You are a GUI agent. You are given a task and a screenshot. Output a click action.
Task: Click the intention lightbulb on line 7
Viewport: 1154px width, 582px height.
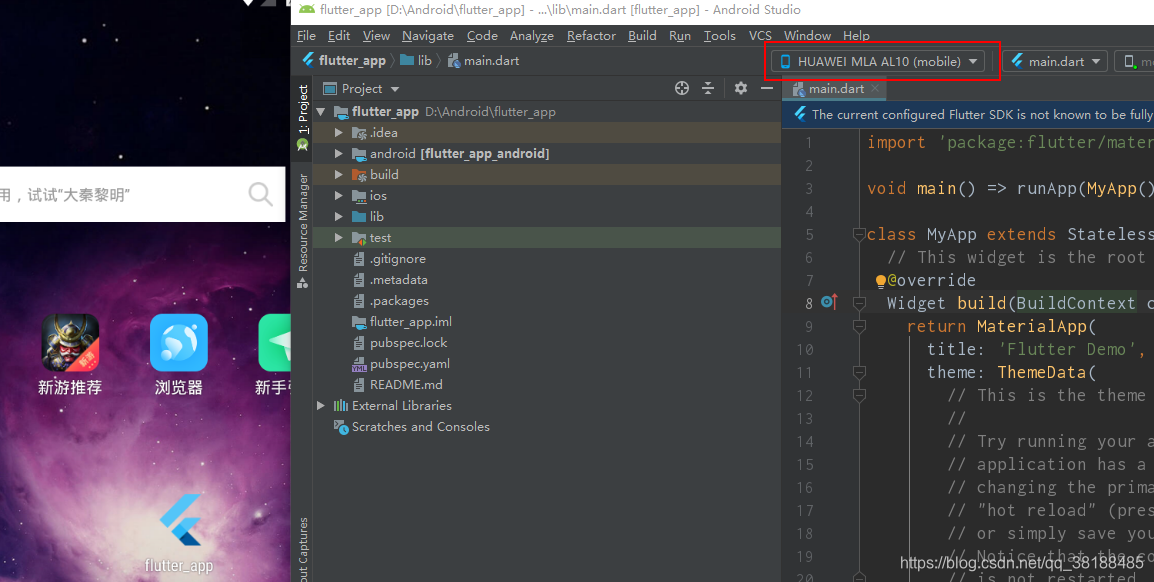point(880,281)
